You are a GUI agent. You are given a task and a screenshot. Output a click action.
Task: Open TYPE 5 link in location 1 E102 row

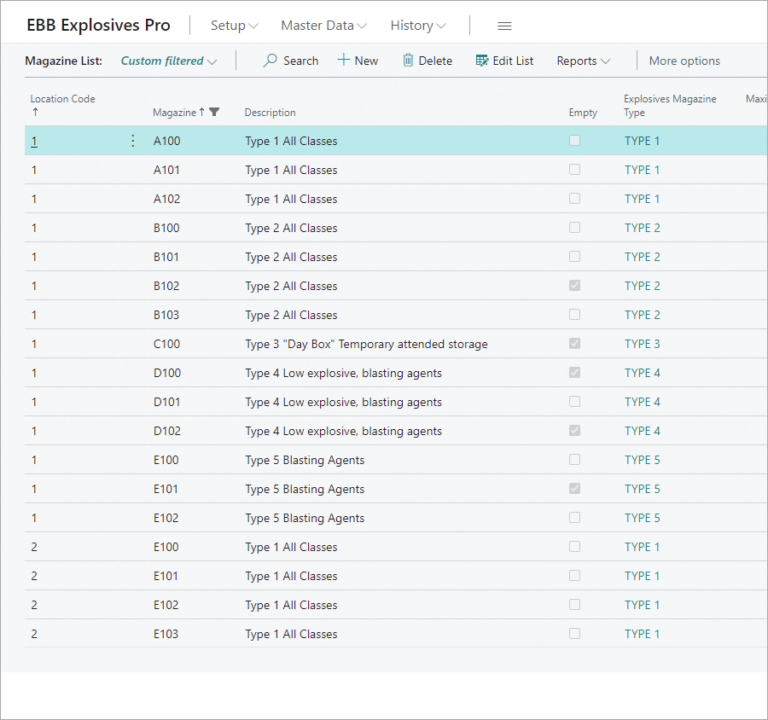642,518
